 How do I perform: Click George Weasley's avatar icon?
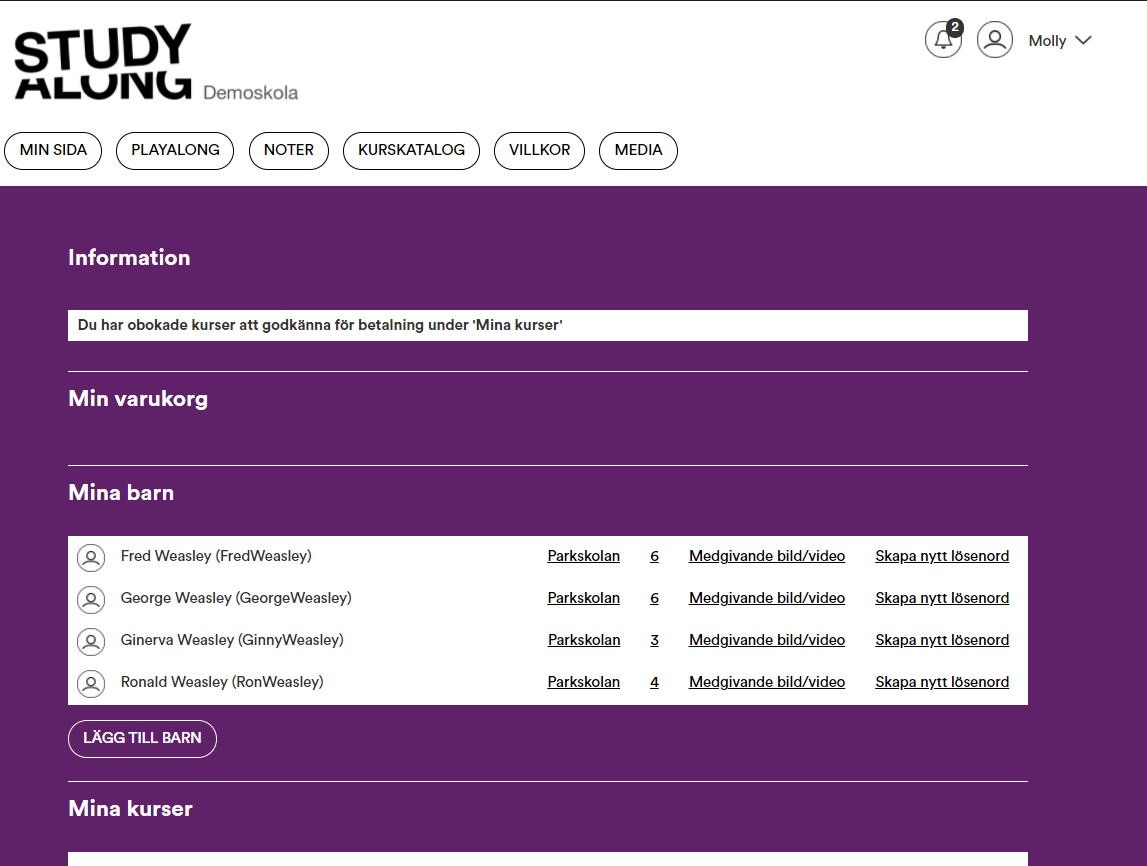point(91,600)
